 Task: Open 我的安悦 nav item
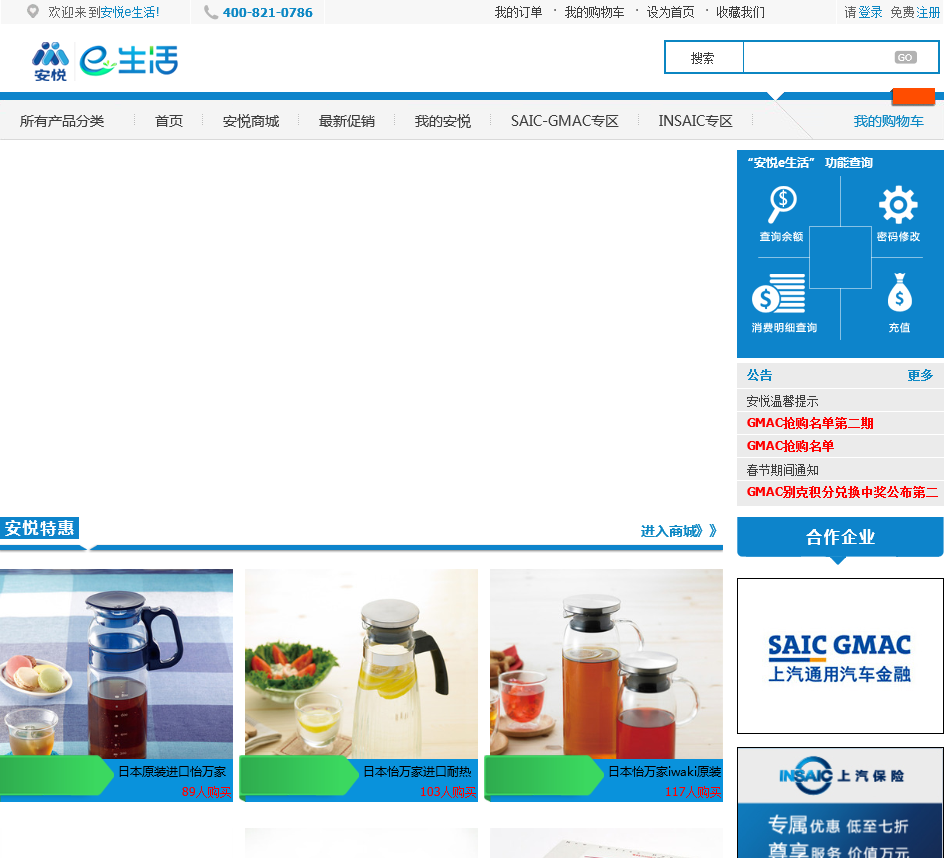point(442,121)
